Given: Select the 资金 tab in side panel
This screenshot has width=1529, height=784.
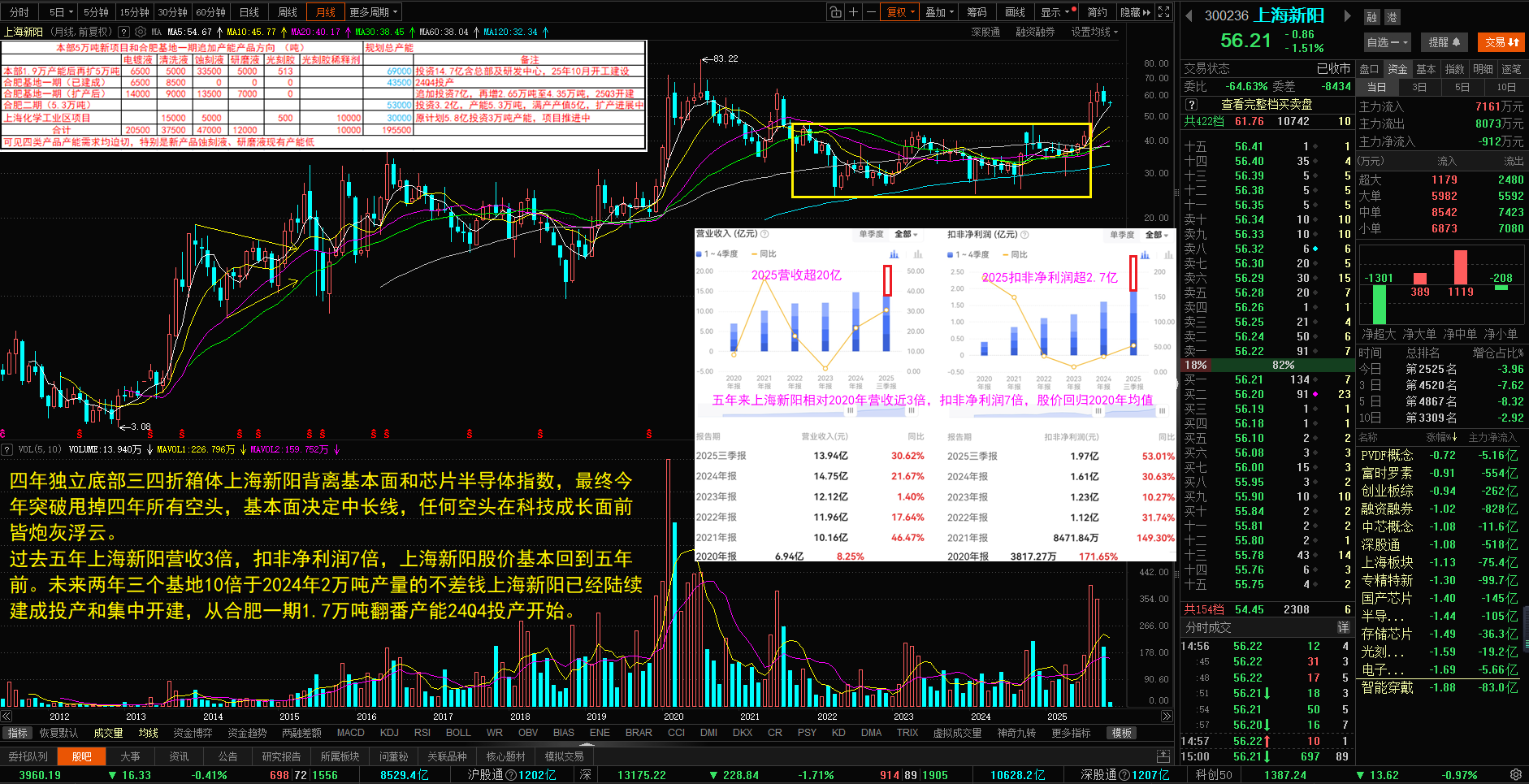Looking at the screenshot, I should click(1397, 69).
